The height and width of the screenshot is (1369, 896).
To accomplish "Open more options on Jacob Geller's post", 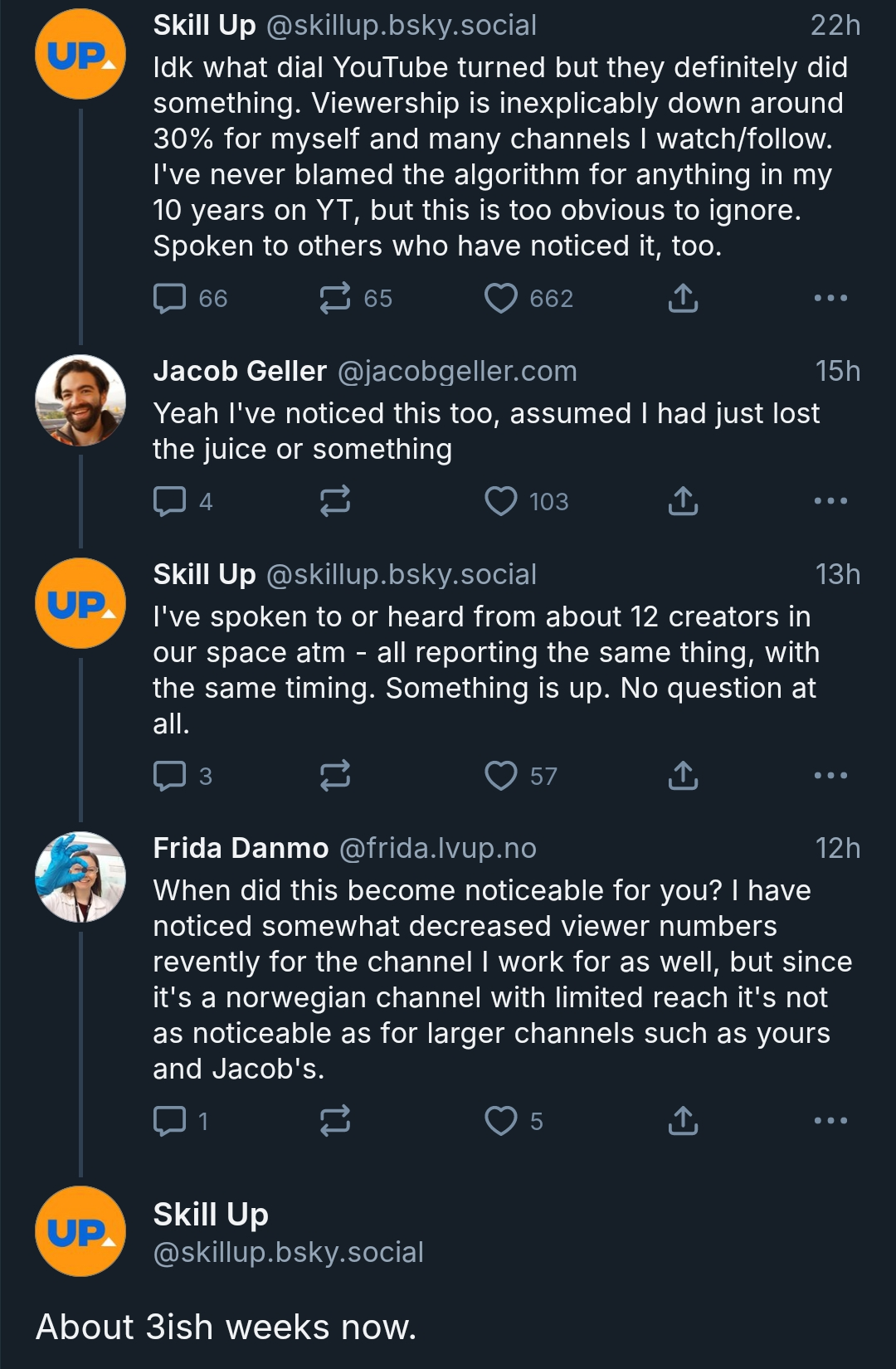I will (x=830, y=501).
